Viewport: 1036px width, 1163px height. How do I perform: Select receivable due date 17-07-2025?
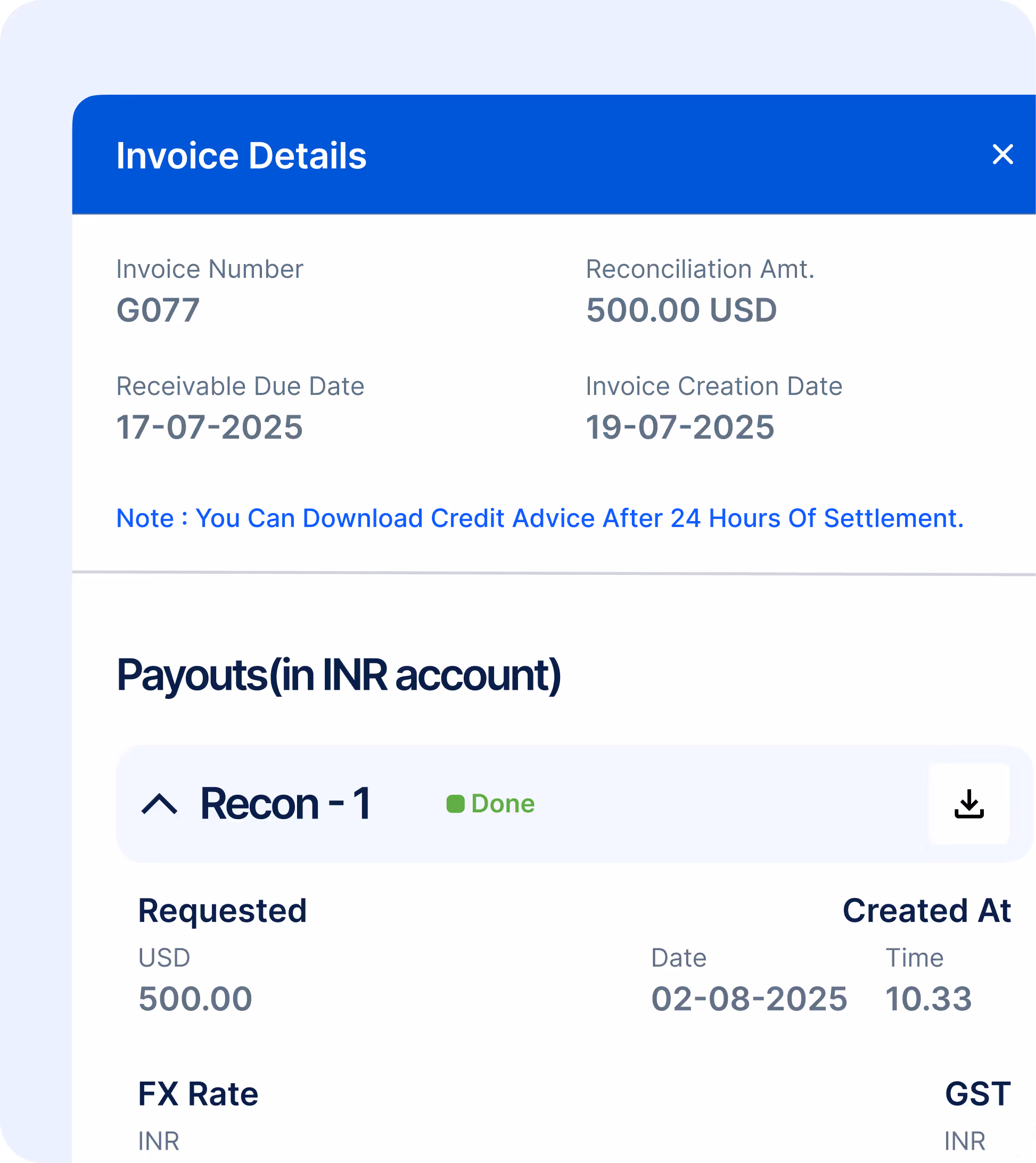point(209,427)
